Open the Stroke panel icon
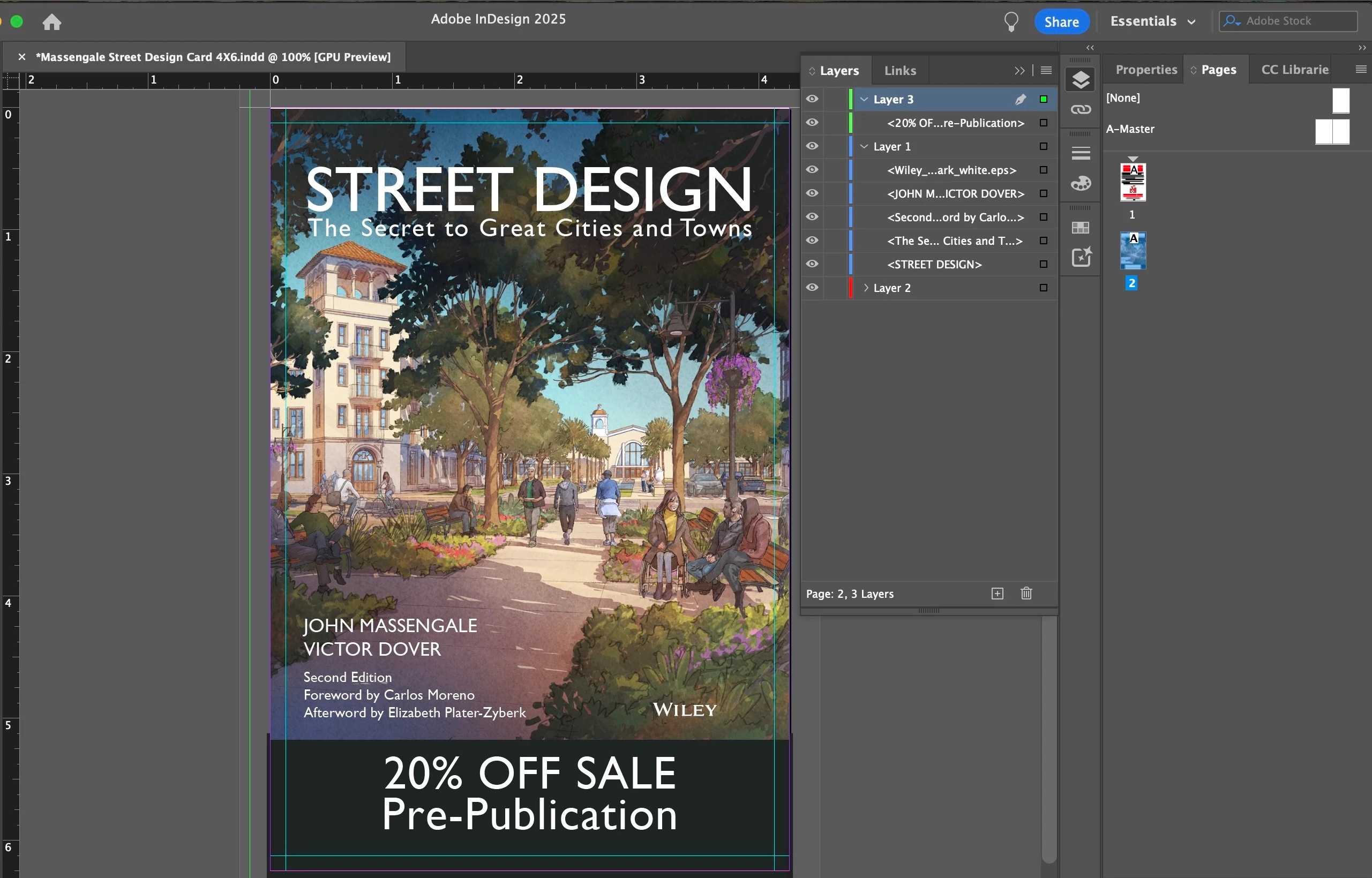1372x878 pixels. click(1081, 153)
